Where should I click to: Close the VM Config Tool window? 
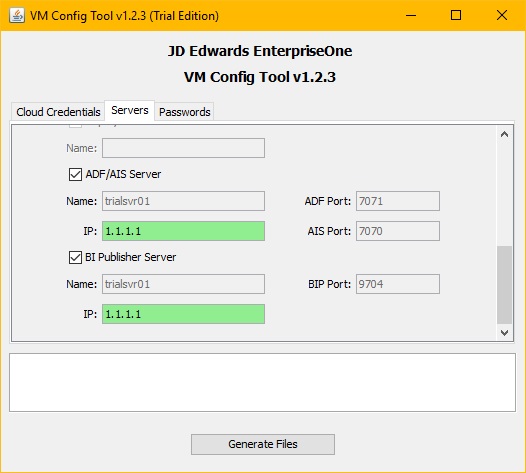click(x=502, y=15)
